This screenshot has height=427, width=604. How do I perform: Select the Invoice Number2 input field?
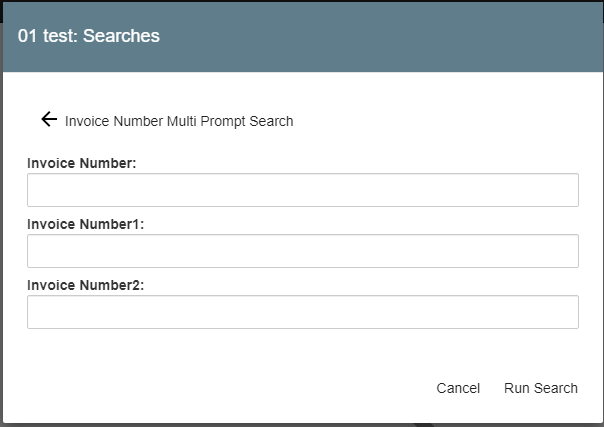[x=302, y=312]
